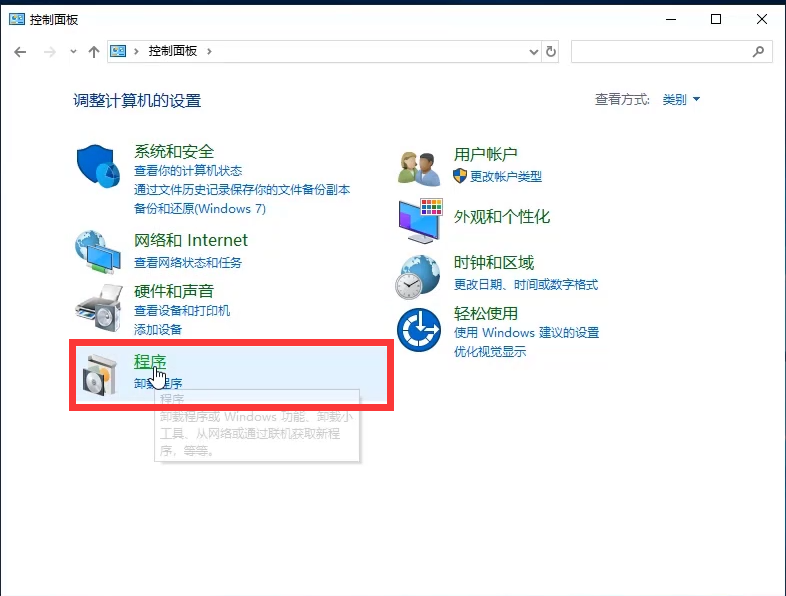This screenshot has height=596, width=786.
Task: Go back using the back arrow
Action: pyautogui.click(x=20, y=51)
